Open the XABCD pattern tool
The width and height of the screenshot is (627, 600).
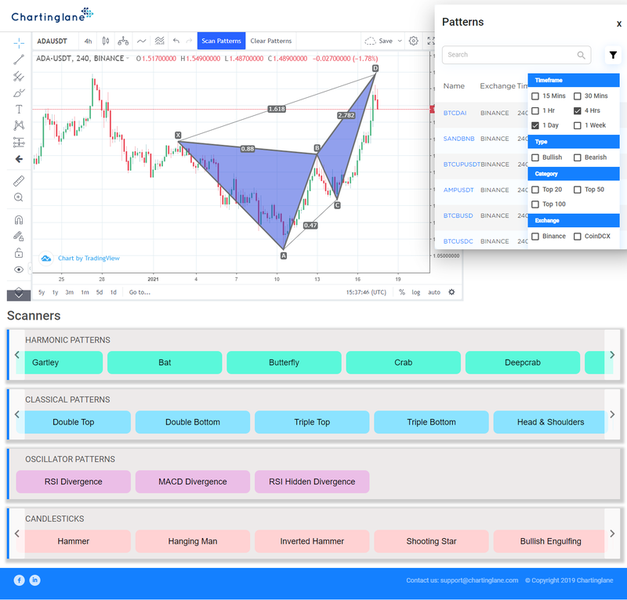point(19,126)
